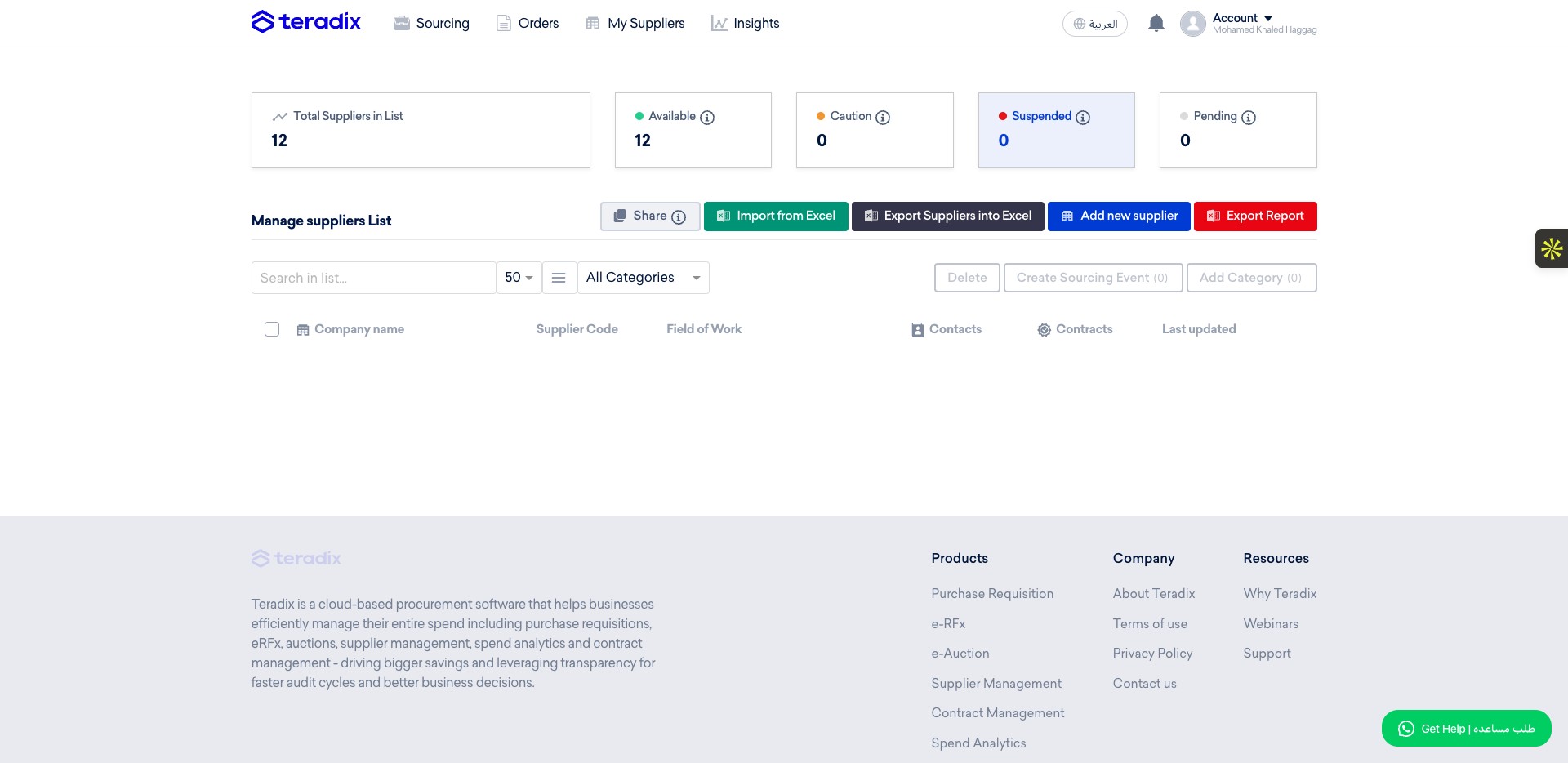1568x763 pixels.
Task: Open Support footer link
Action: (x=1267, y=654)
